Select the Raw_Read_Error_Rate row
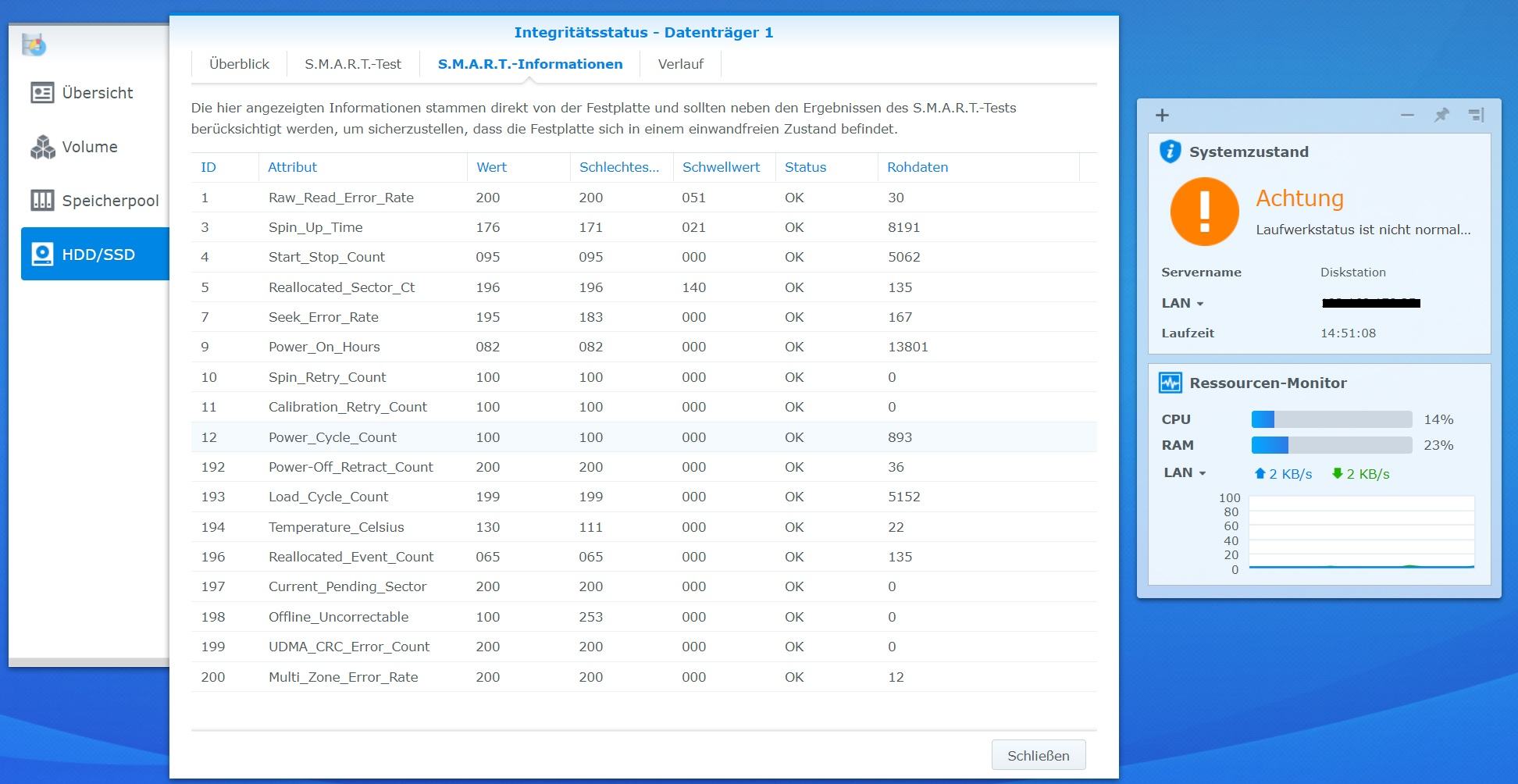Screen dimensions: 1518x784 coord(643,198)
